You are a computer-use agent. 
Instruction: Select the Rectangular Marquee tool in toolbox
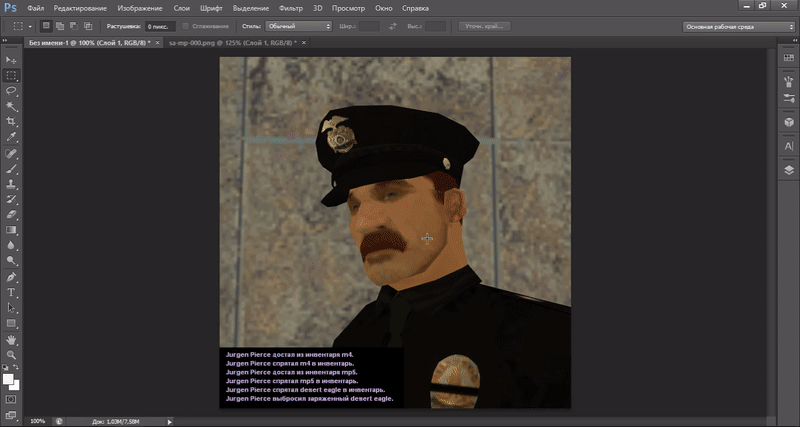pyautogui.click(x=11, y=76)
